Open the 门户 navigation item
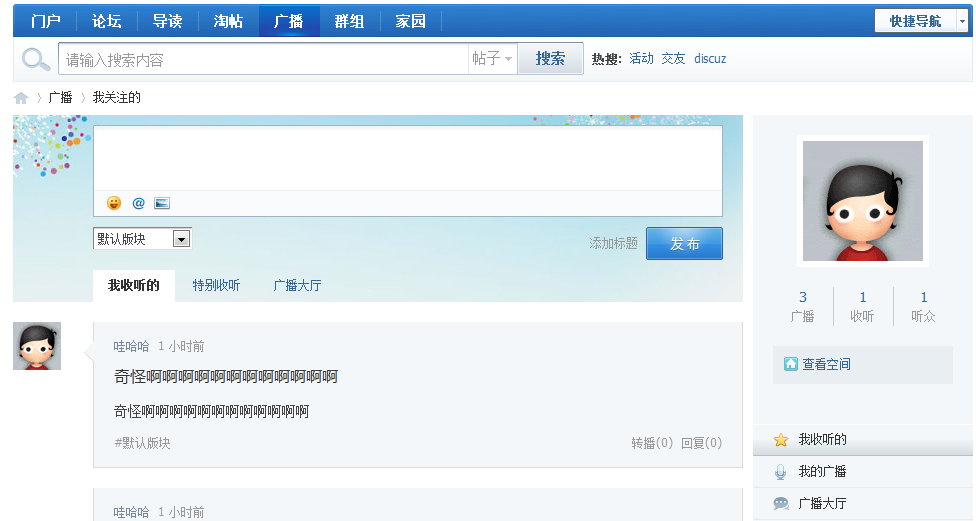 click(45, 21)
